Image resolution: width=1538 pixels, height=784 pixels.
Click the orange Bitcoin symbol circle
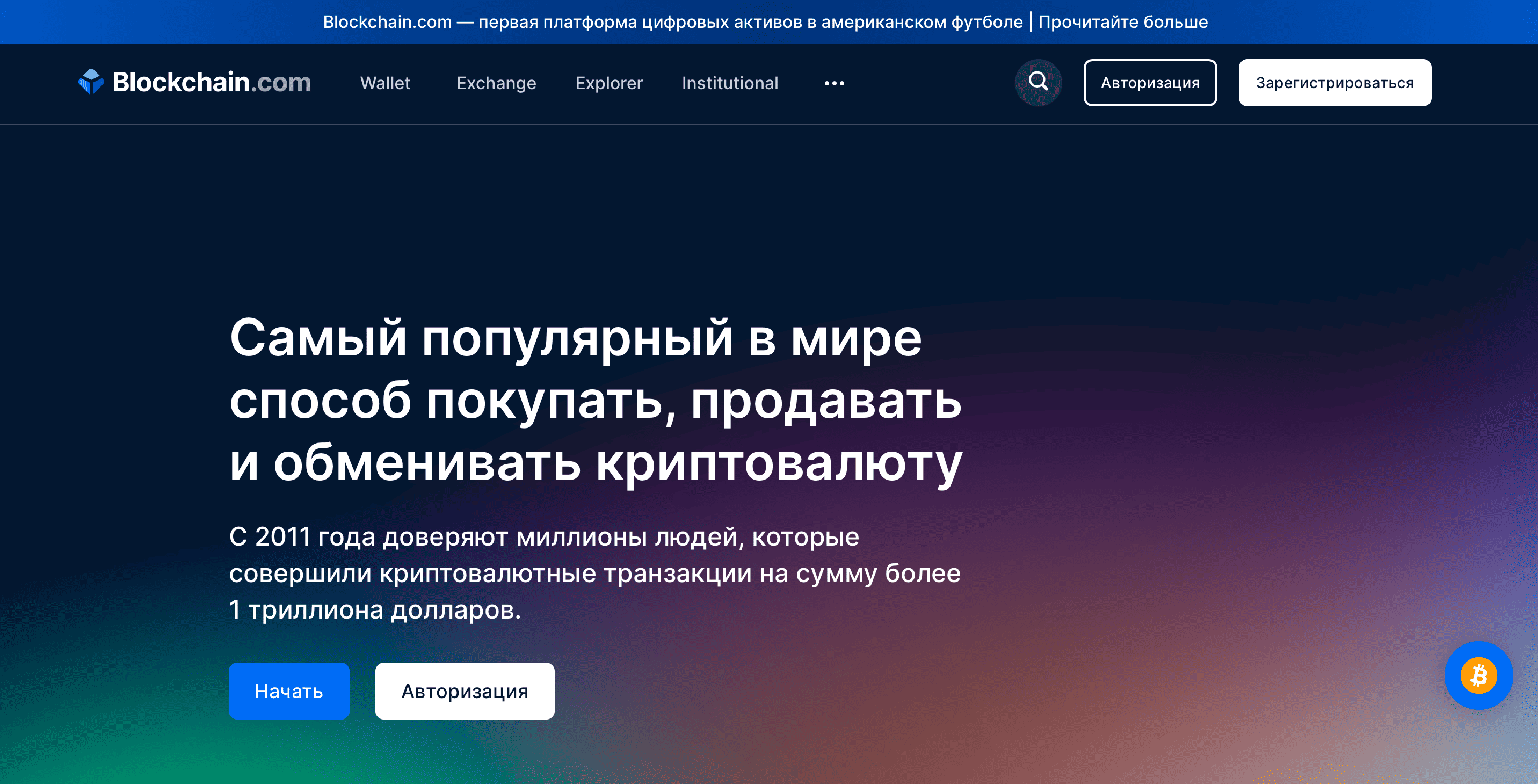[1478, 676]
